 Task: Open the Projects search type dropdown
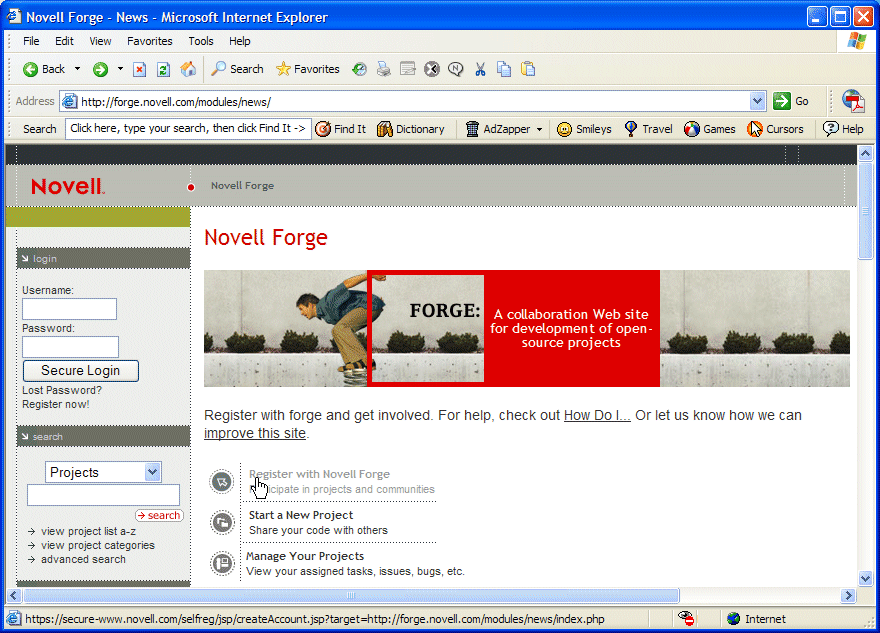(x=103, y=473)
